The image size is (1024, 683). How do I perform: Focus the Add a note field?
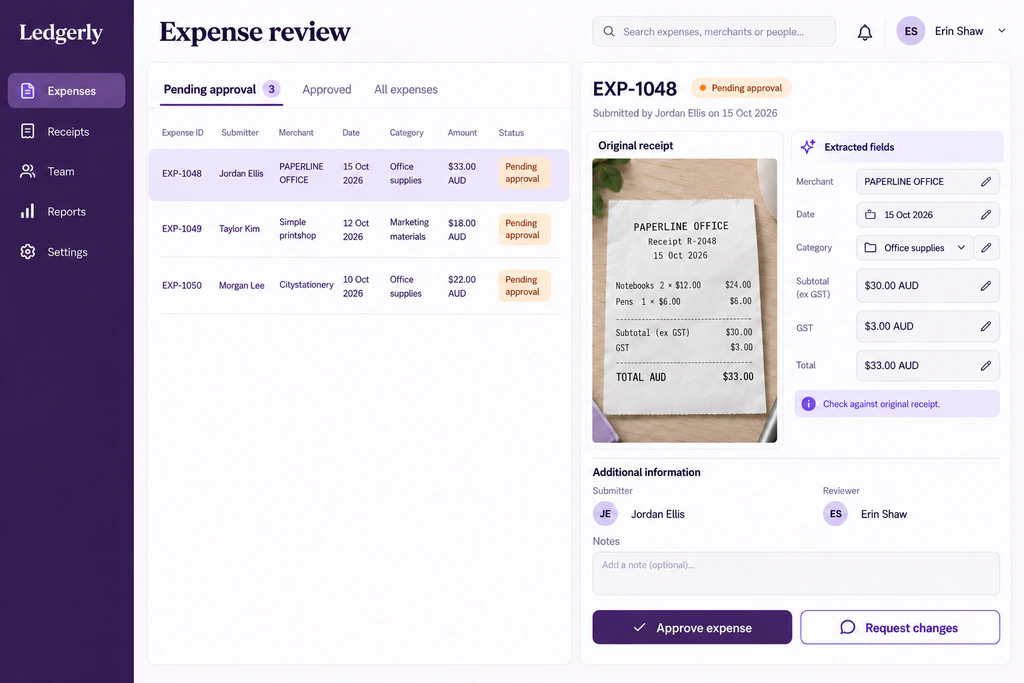tap(796, 573)
